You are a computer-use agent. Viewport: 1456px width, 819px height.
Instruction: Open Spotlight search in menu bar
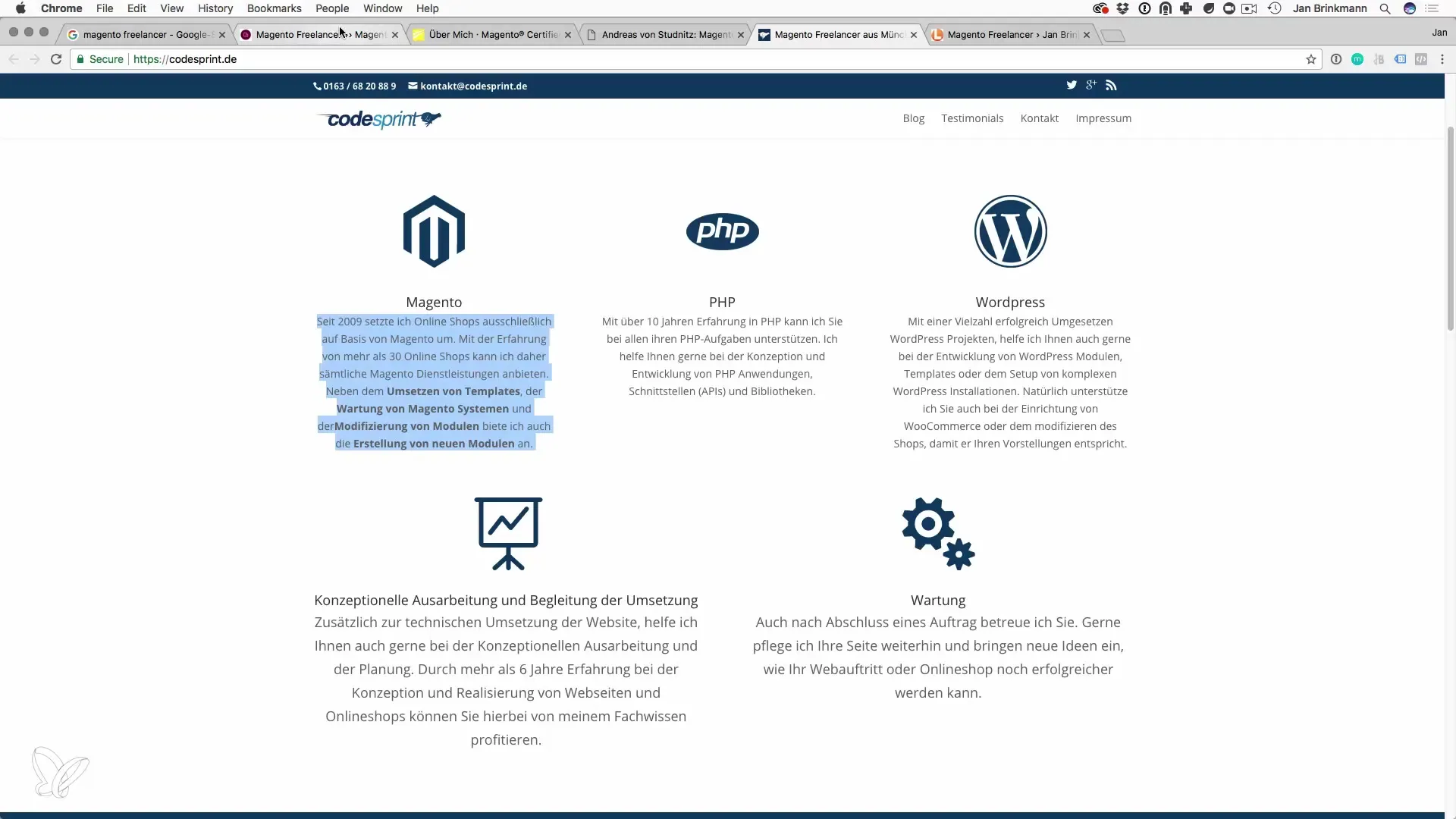coord(1385,8)
